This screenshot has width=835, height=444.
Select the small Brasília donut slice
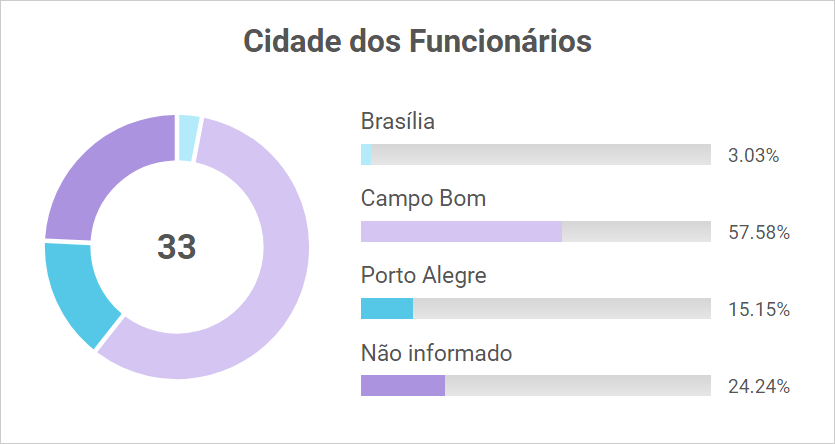188,137
